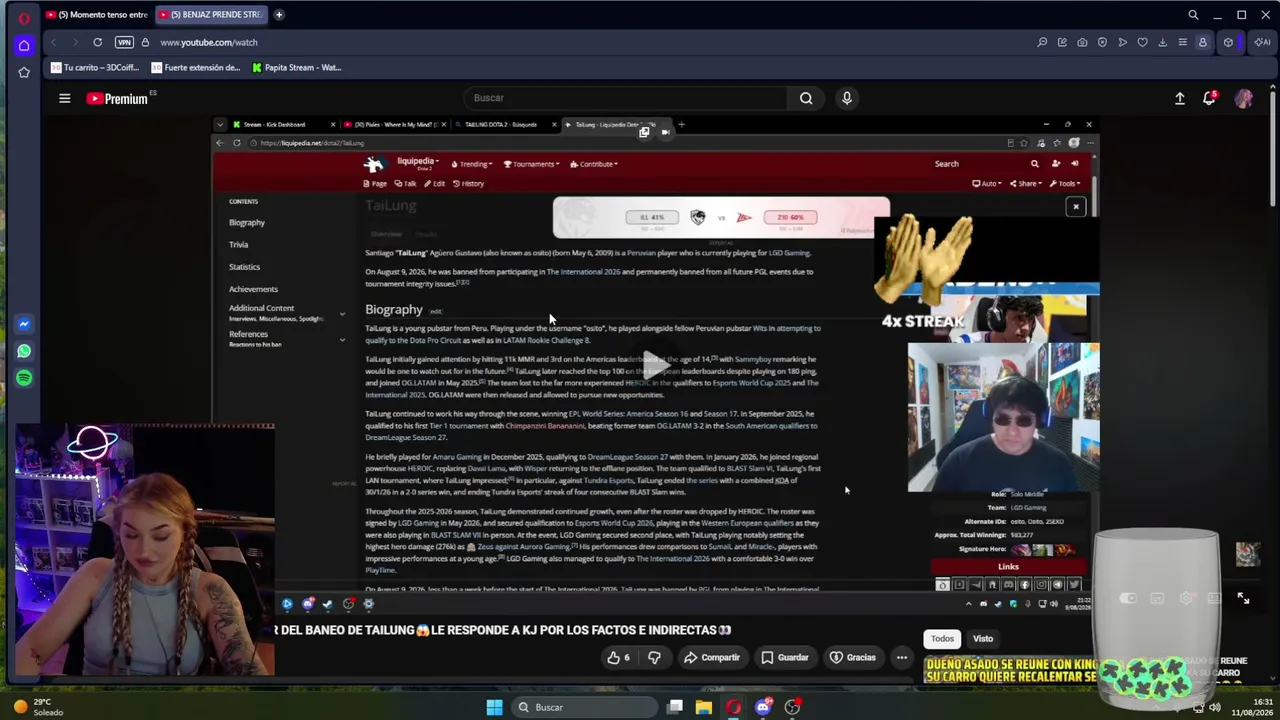
Task: Dislike the video with thumbs down
Action: coord(654,657)
